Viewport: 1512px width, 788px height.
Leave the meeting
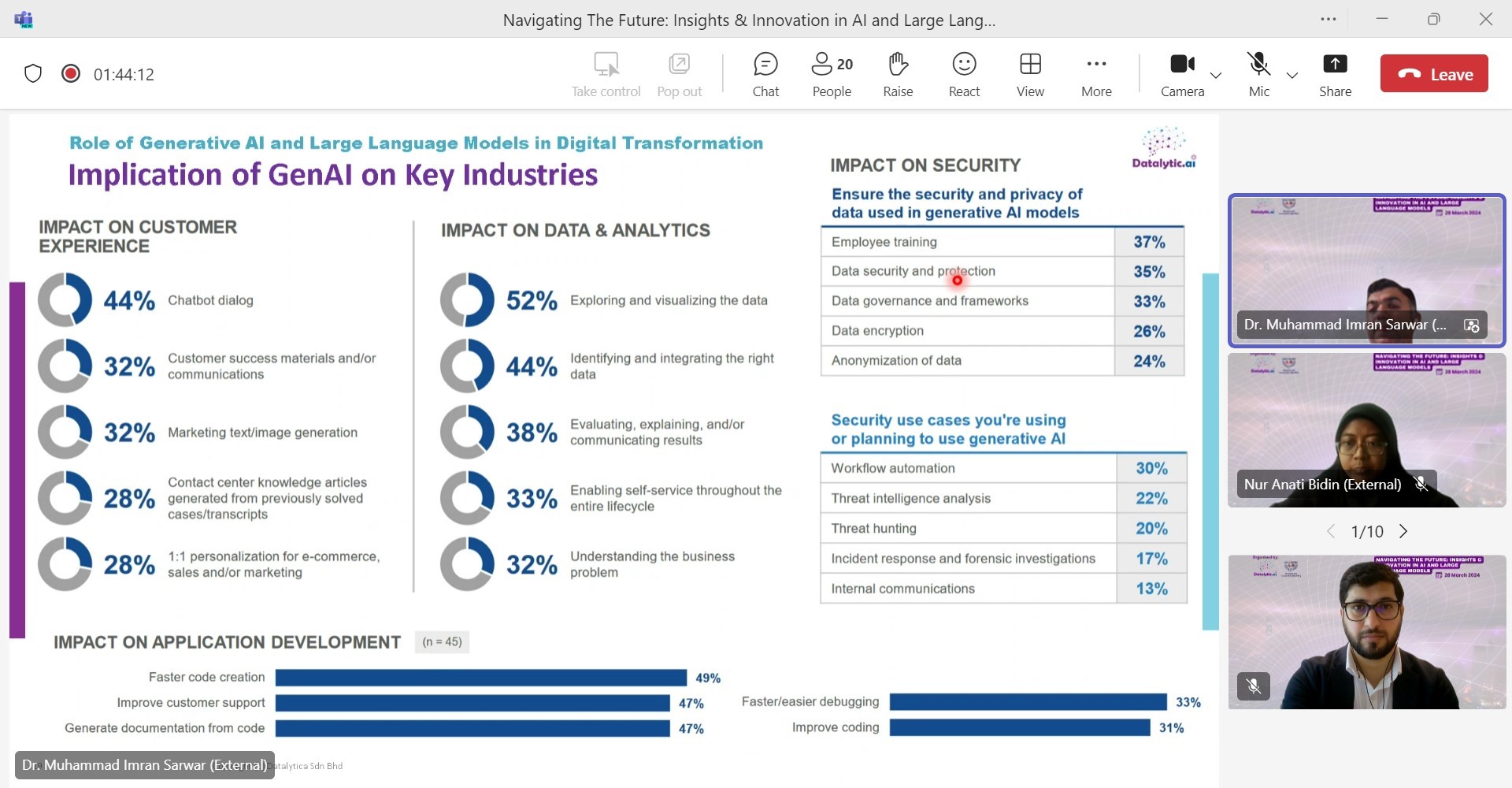point(1434,74)
